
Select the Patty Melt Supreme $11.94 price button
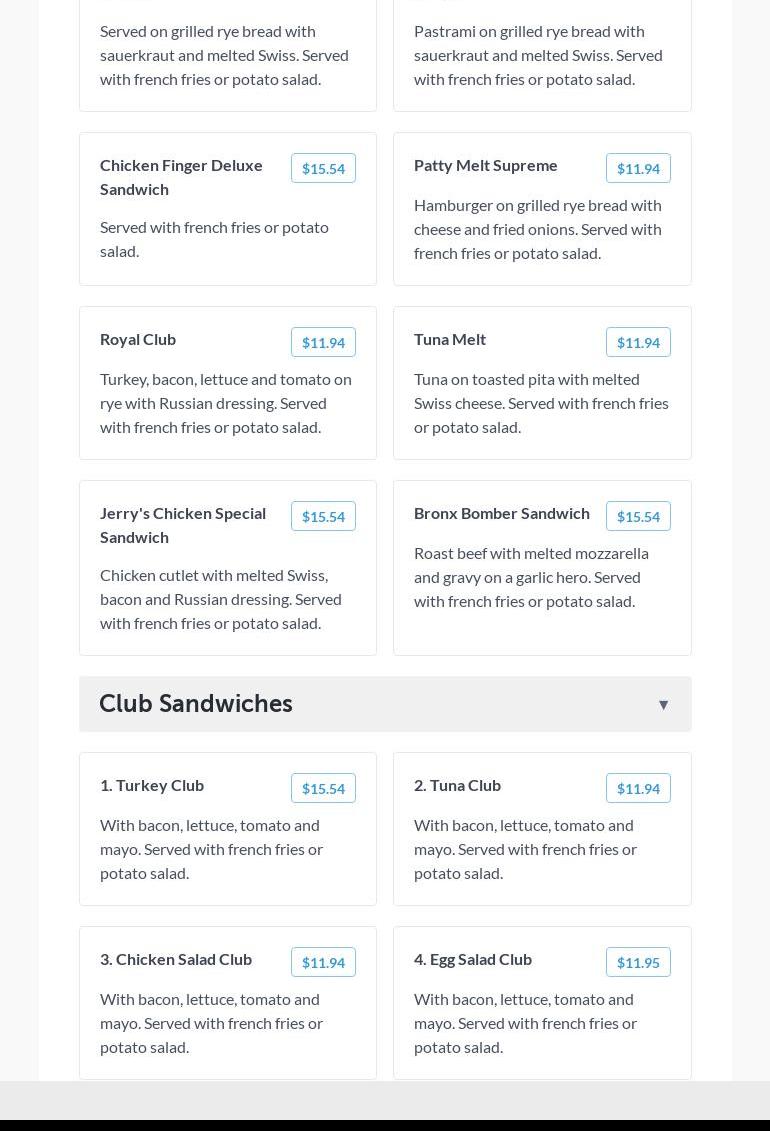coord(638,168)
